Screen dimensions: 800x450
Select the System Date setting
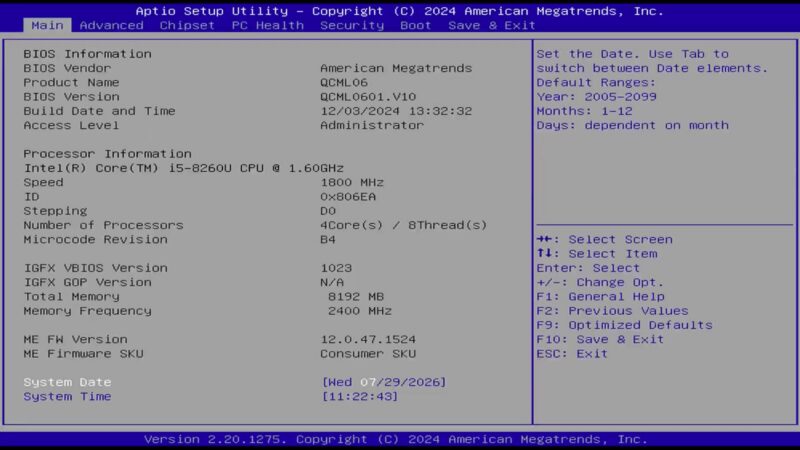coord(67,382)
